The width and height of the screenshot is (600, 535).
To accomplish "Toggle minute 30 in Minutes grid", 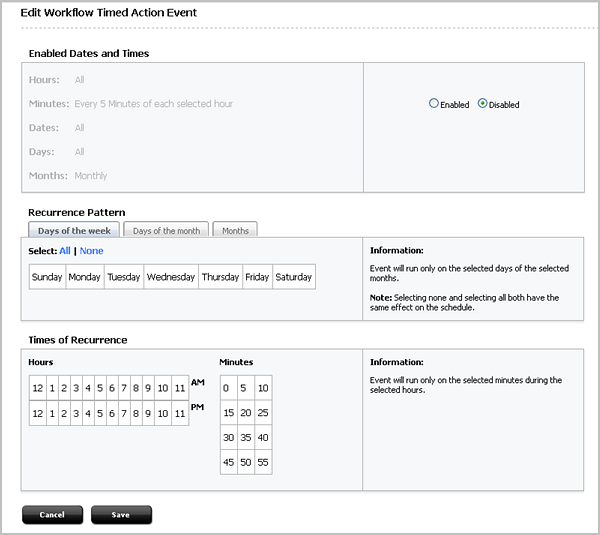I will [x=228, y=437].
